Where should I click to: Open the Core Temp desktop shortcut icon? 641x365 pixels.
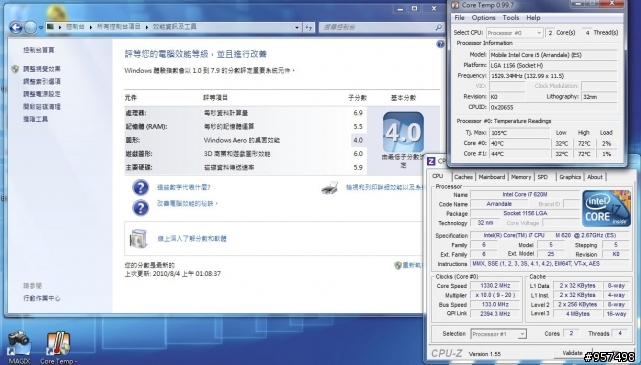(x=58, y=347)
